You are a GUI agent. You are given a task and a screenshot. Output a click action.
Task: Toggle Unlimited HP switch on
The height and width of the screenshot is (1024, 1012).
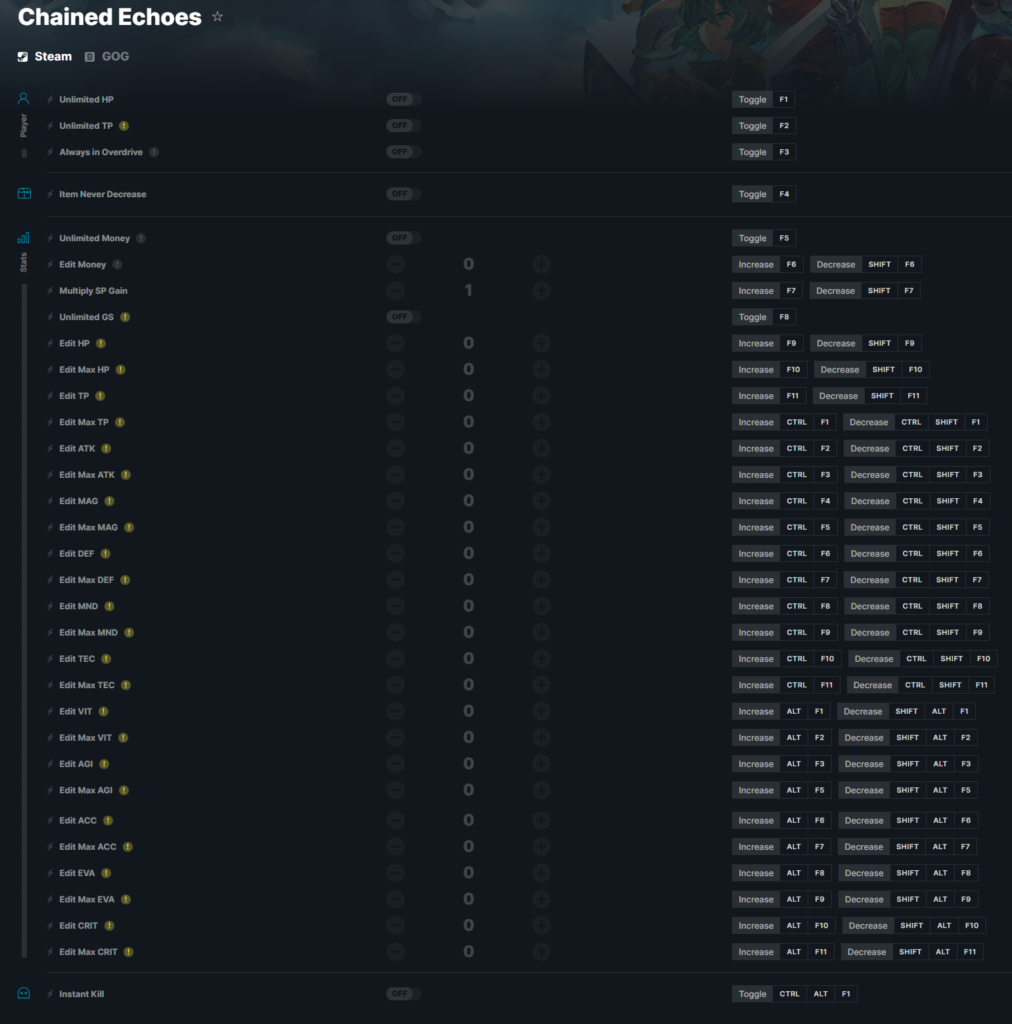pyautogui.click(x=403, y=99)
